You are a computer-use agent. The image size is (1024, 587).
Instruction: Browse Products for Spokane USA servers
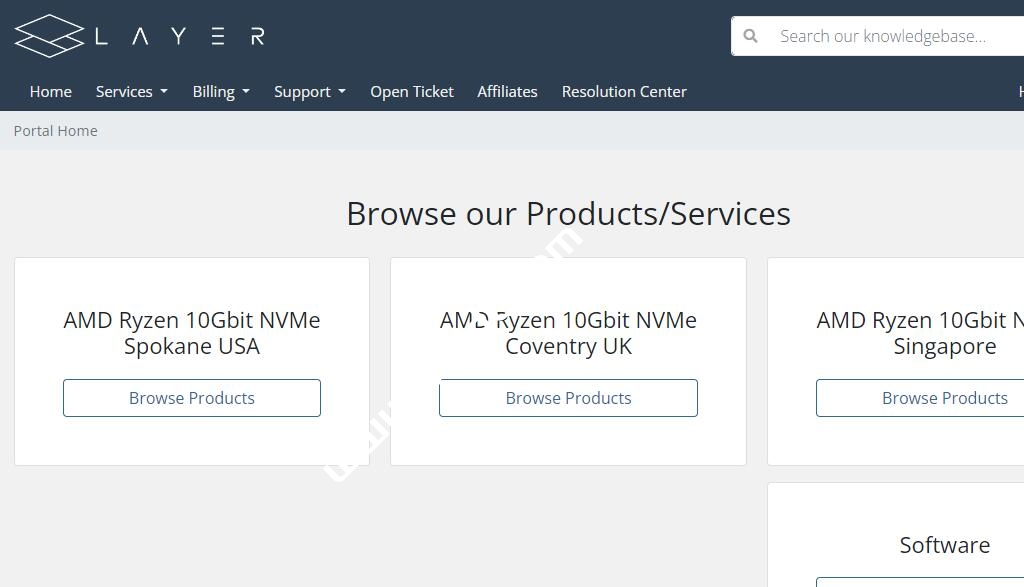tap(192, 398)
